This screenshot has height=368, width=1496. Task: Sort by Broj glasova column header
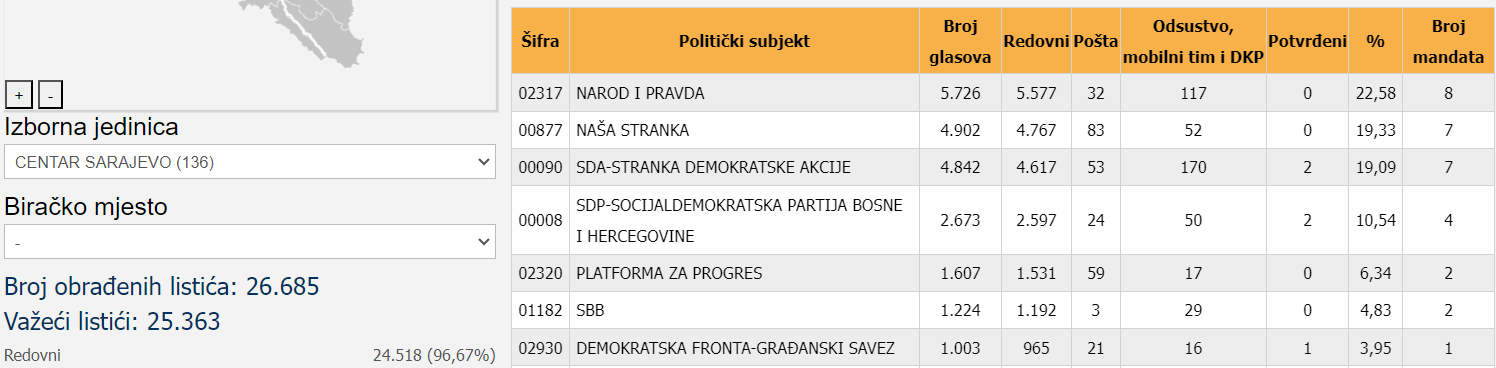[x=960, y=41]
